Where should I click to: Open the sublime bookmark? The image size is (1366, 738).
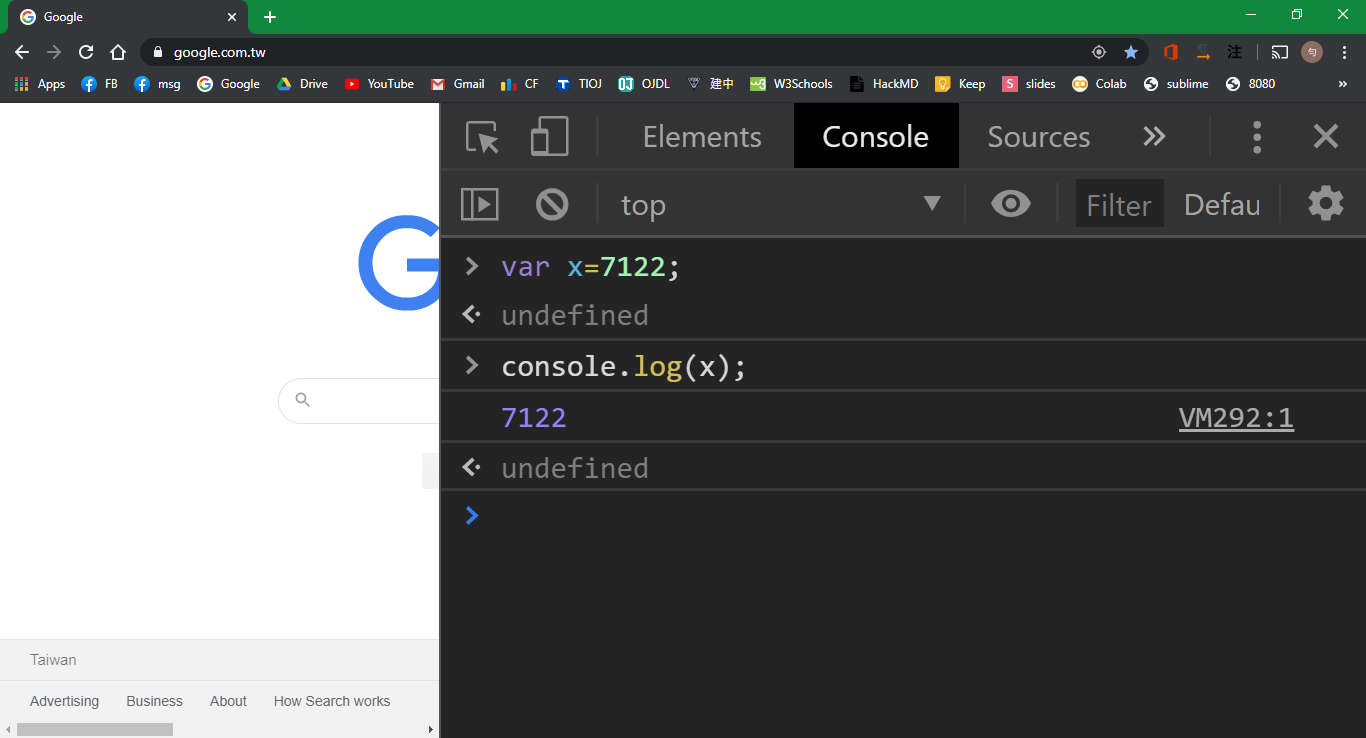tap(1176, 84)
